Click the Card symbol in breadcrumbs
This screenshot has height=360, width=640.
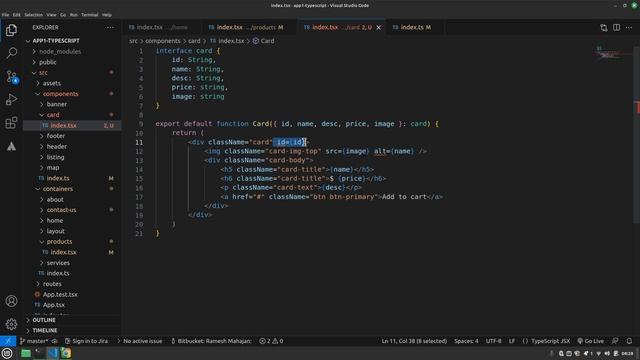point(263,41)
